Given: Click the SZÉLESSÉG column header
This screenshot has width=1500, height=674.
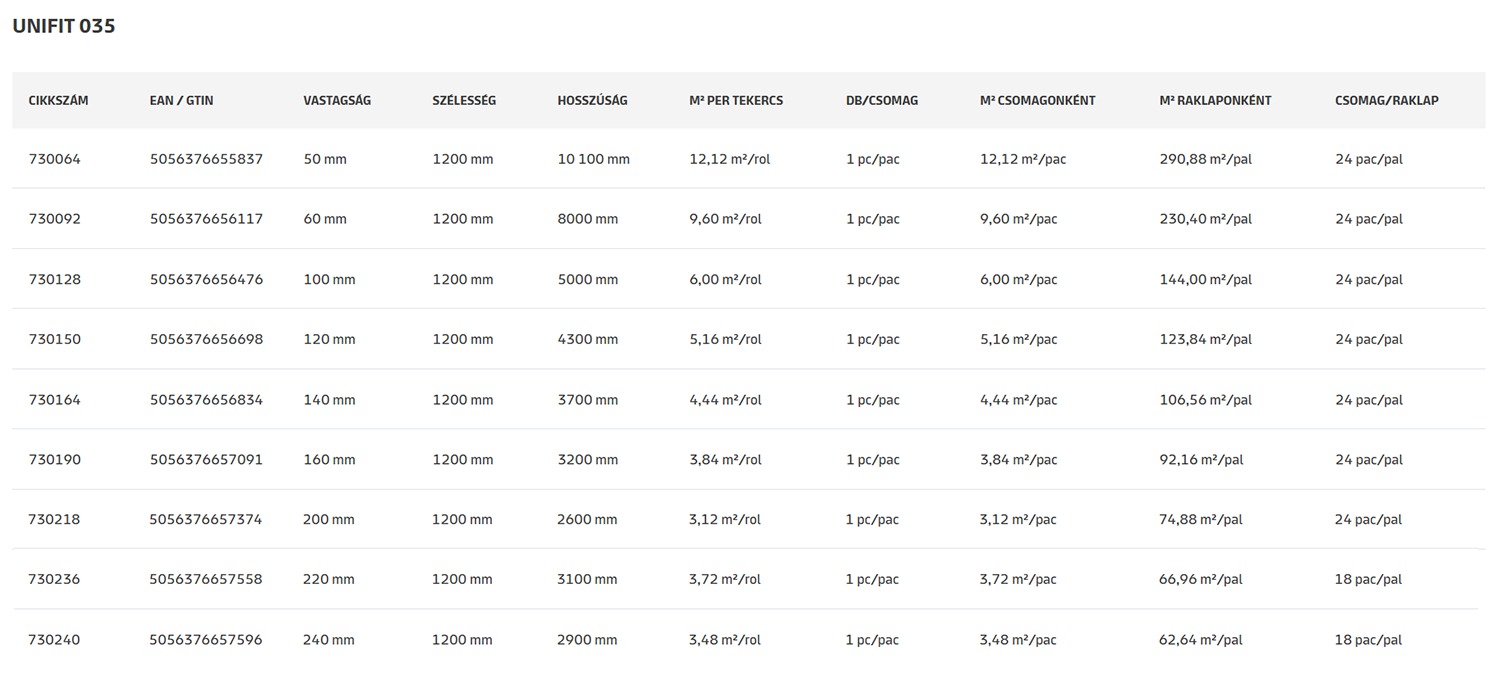Looking at the screenshot, I should tap(464, 100).
